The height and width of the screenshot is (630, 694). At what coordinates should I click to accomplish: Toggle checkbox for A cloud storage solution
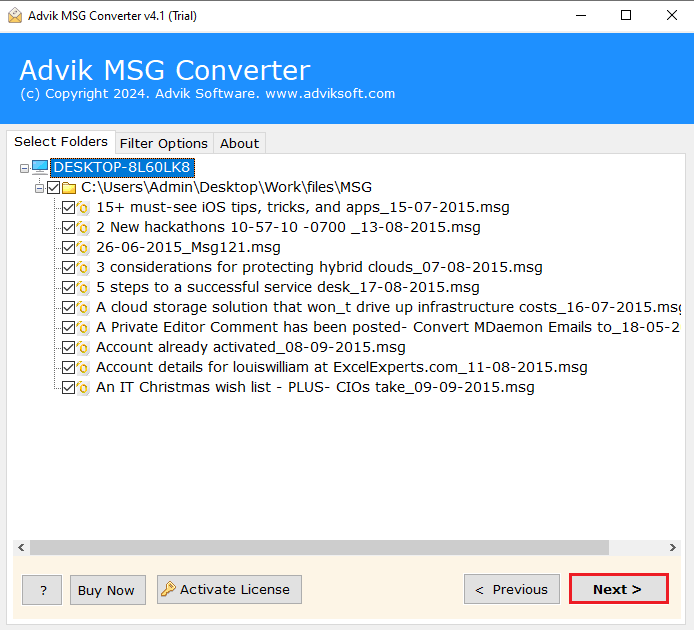(x=68, y=307)
